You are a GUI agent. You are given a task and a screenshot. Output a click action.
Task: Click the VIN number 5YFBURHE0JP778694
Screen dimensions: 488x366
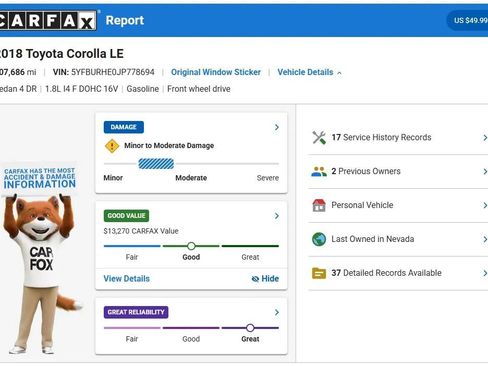113,72
